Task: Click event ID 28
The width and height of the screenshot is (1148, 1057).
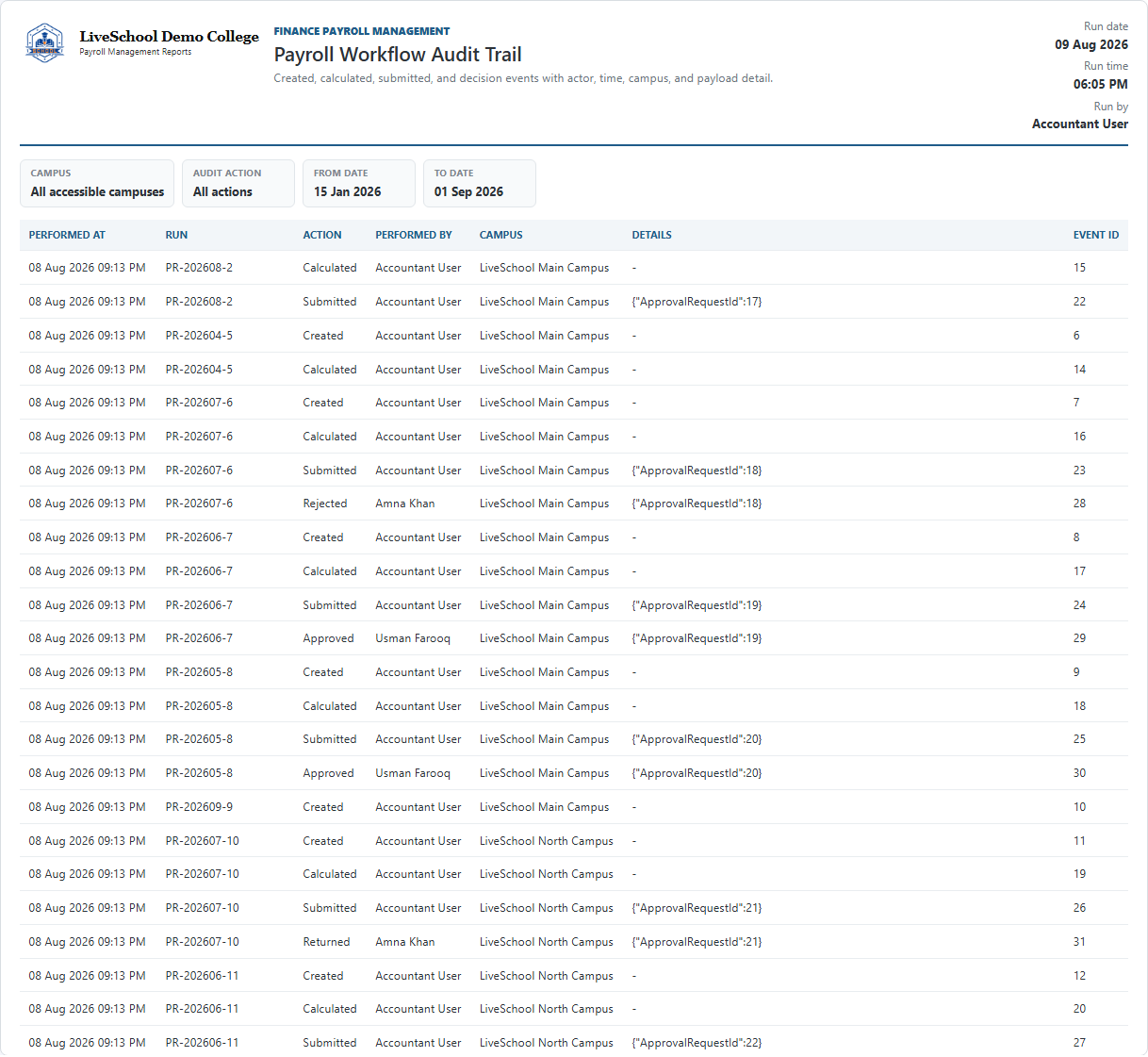Action: tap(1079, 504)
